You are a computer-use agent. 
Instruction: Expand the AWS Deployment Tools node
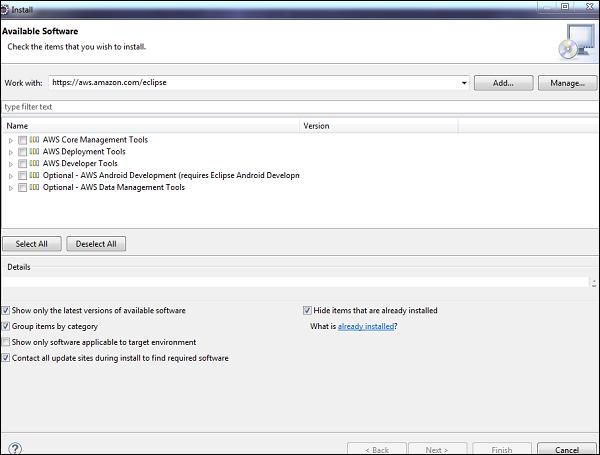11,153
